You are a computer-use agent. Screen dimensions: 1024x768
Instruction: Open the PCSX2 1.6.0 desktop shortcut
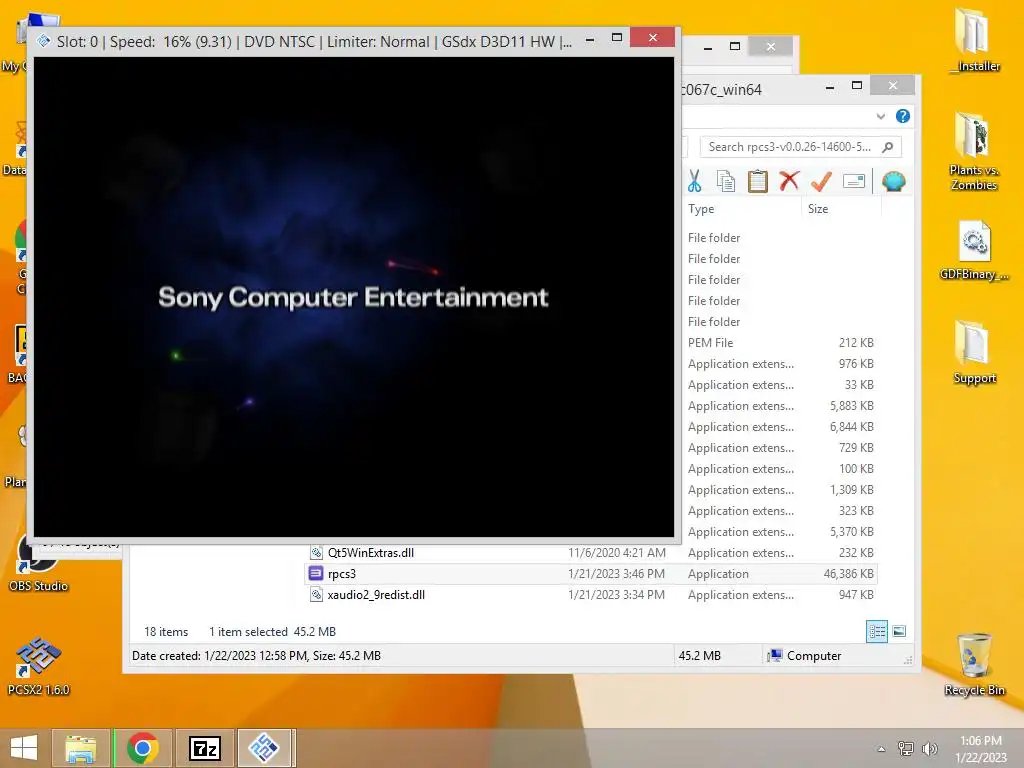pyautogui.click(x=38, y=666)
